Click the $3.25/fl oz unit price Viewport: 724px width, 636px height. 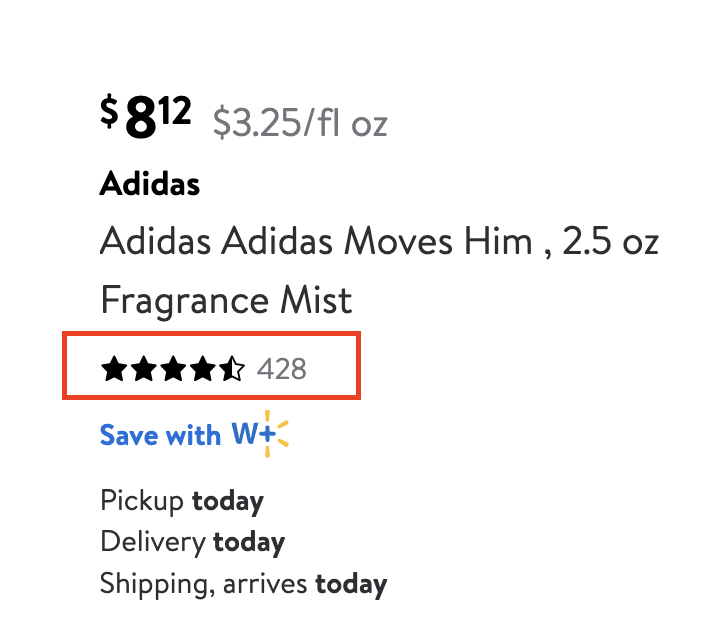[x=300, y=123]
